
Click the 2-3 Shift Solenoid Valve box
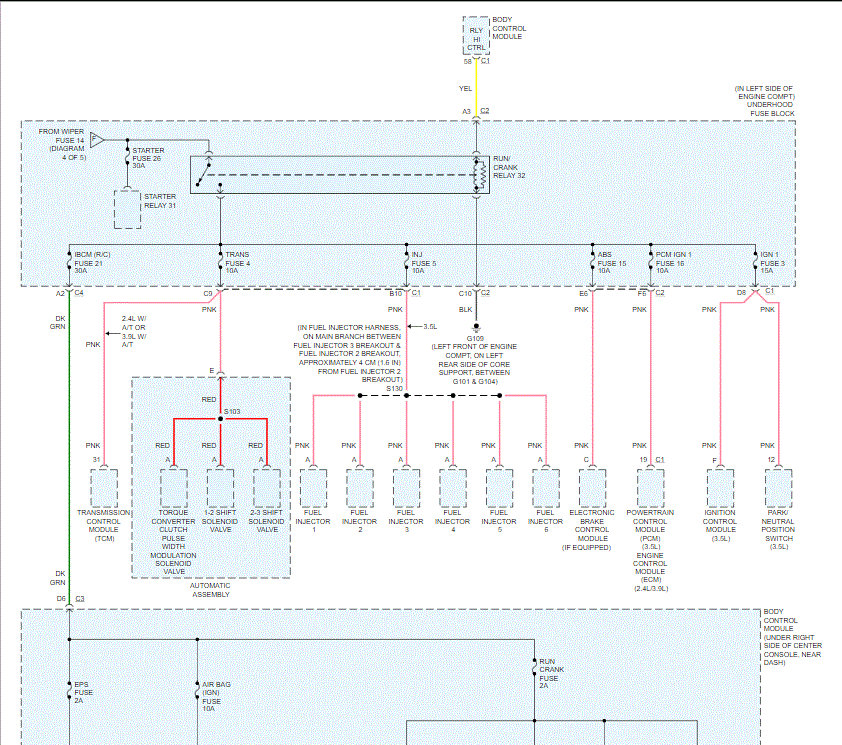[267, 488]
